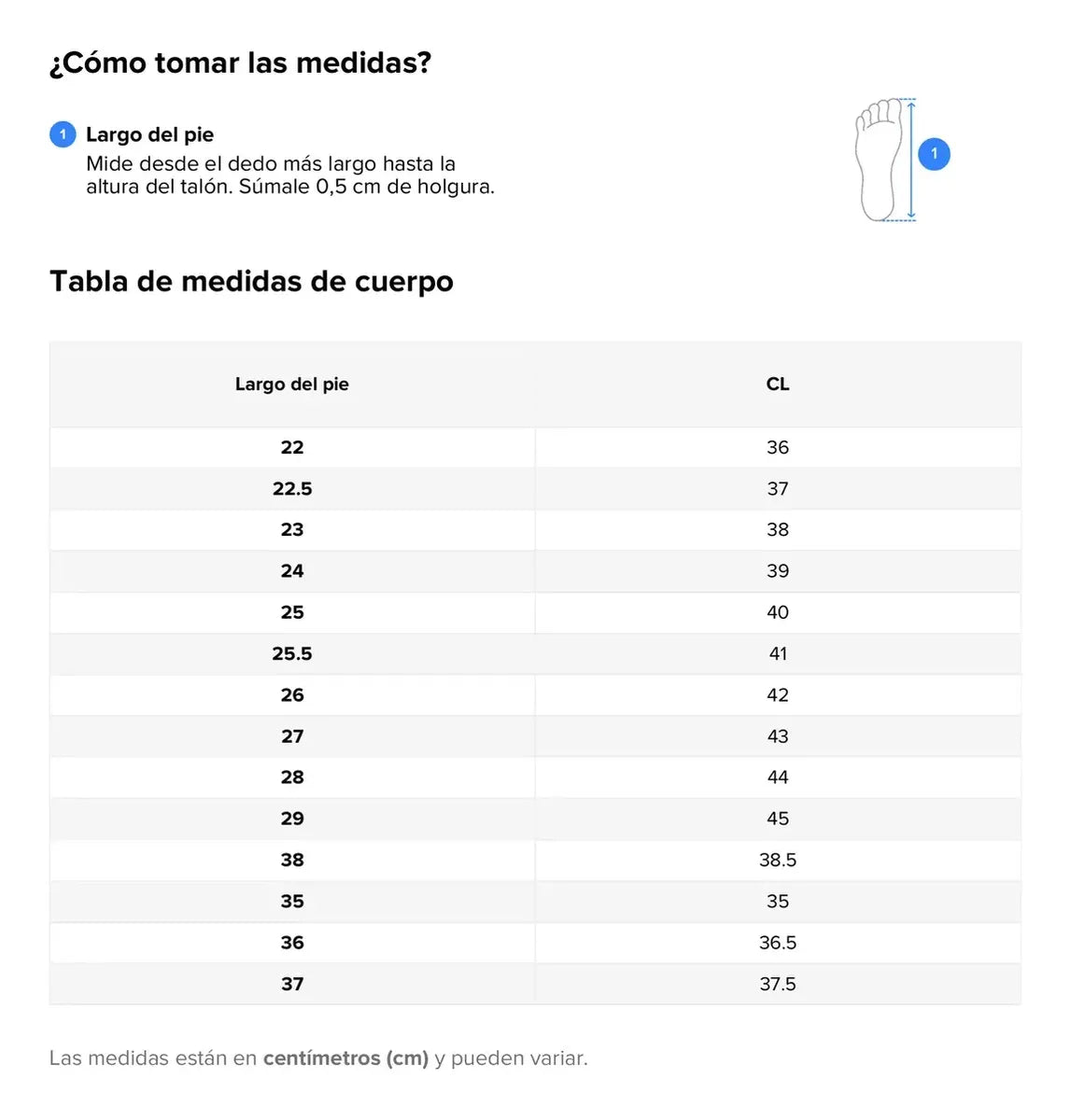
Task: Click the CL size 40 cell
Action: point(778,612)
